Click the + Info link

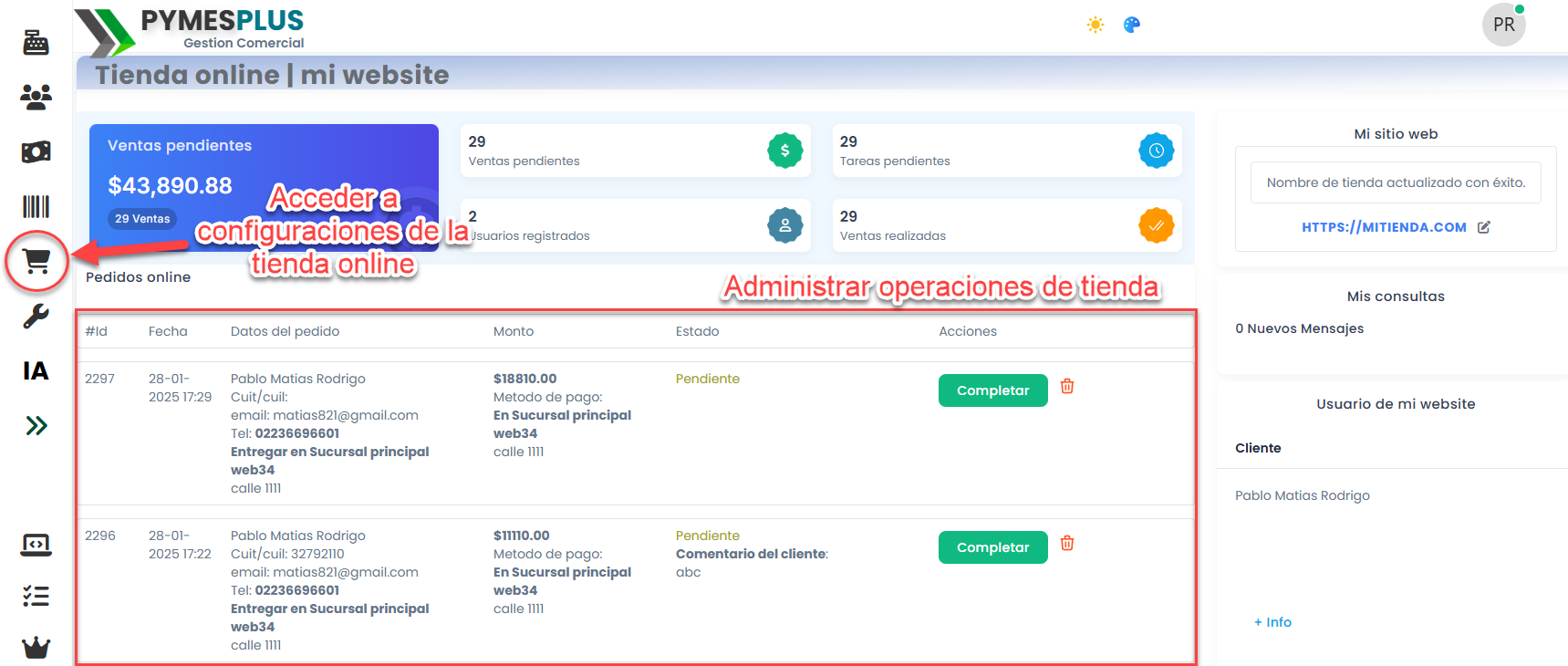tap(1272, 622)
